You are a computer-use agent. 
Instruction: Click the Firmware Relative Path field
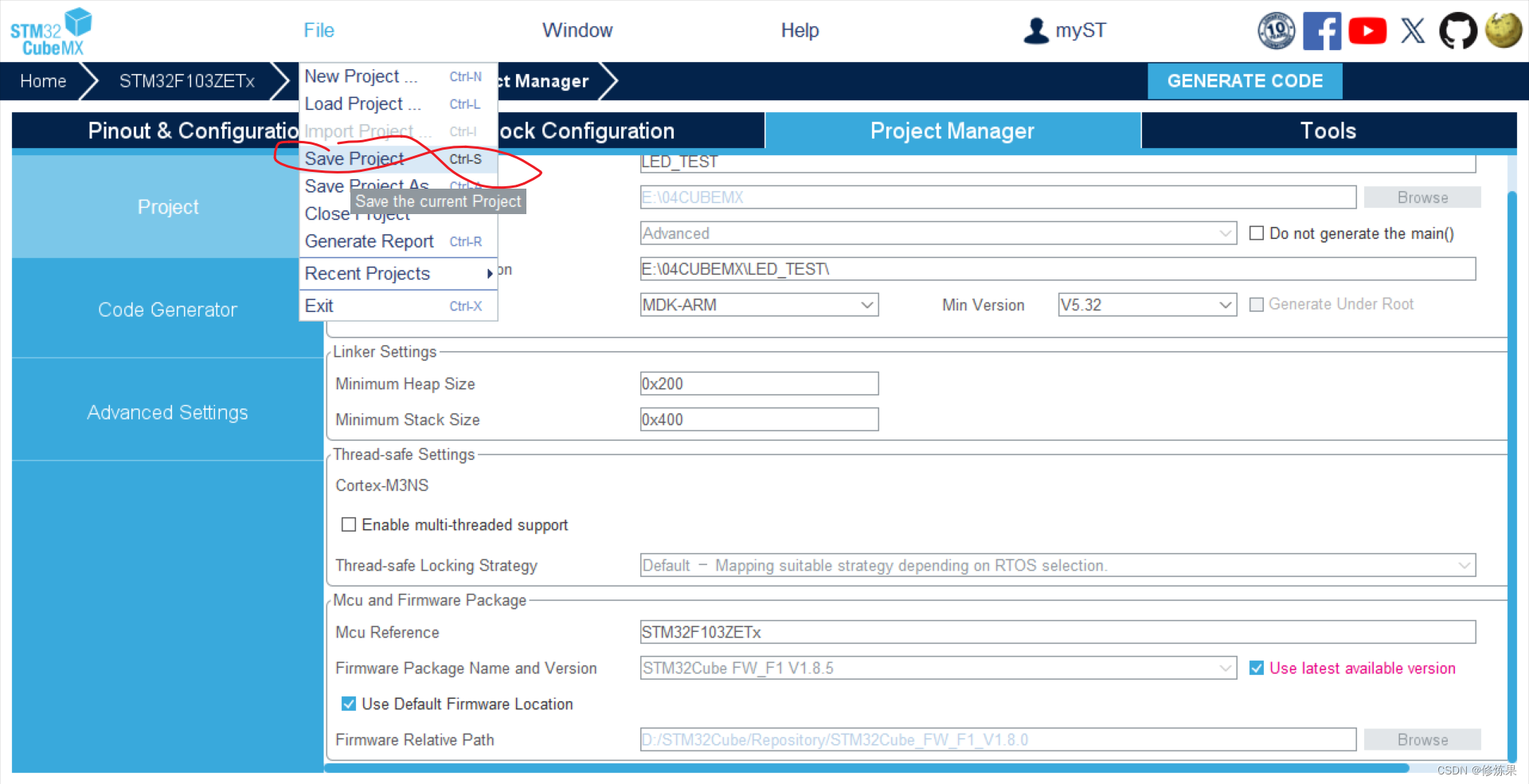pos(998,739)
